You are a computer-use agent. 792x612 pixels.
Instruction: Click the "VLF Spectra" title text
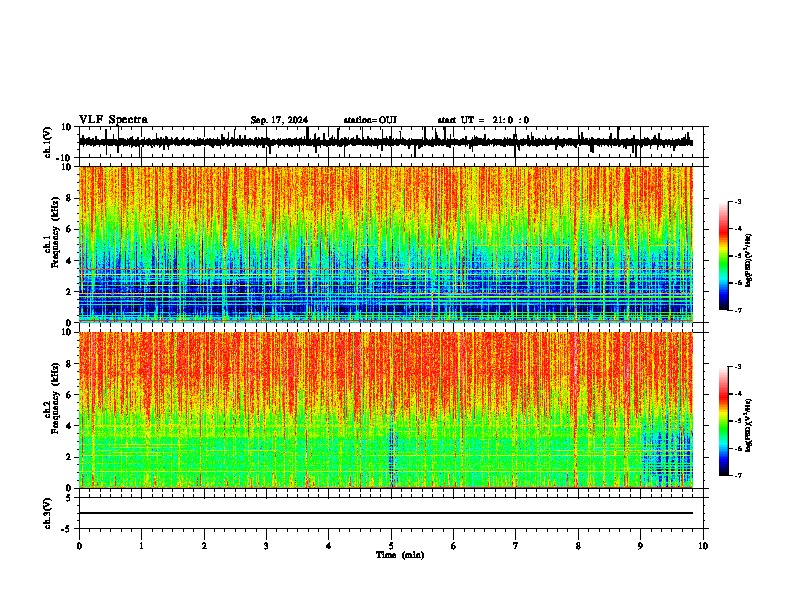[x=114, y=120]
